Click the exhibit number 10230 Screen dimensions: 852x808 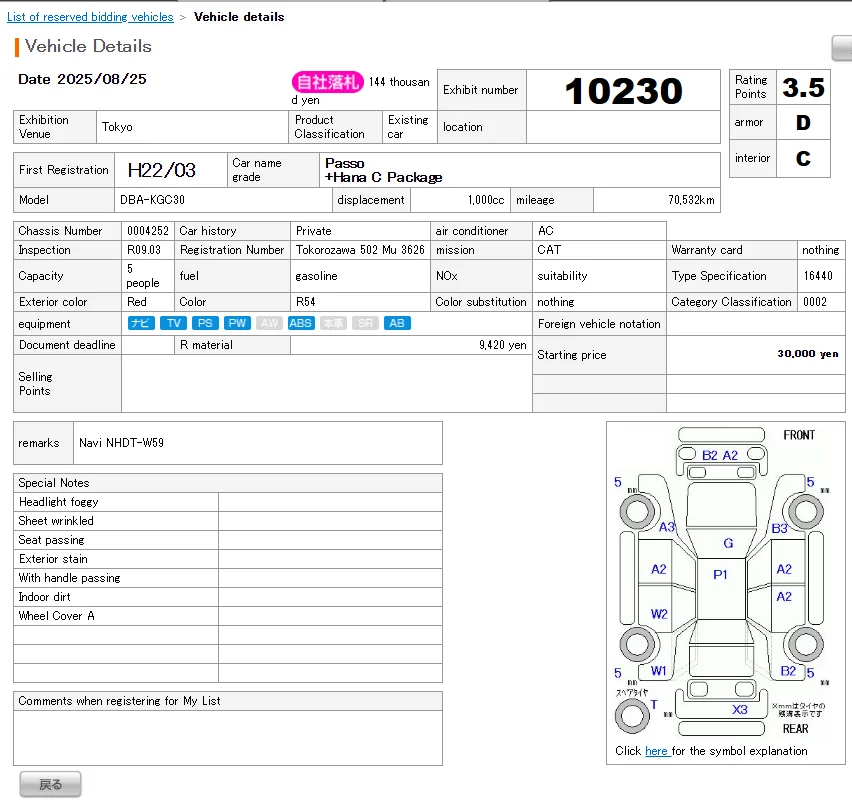[623, 91]
